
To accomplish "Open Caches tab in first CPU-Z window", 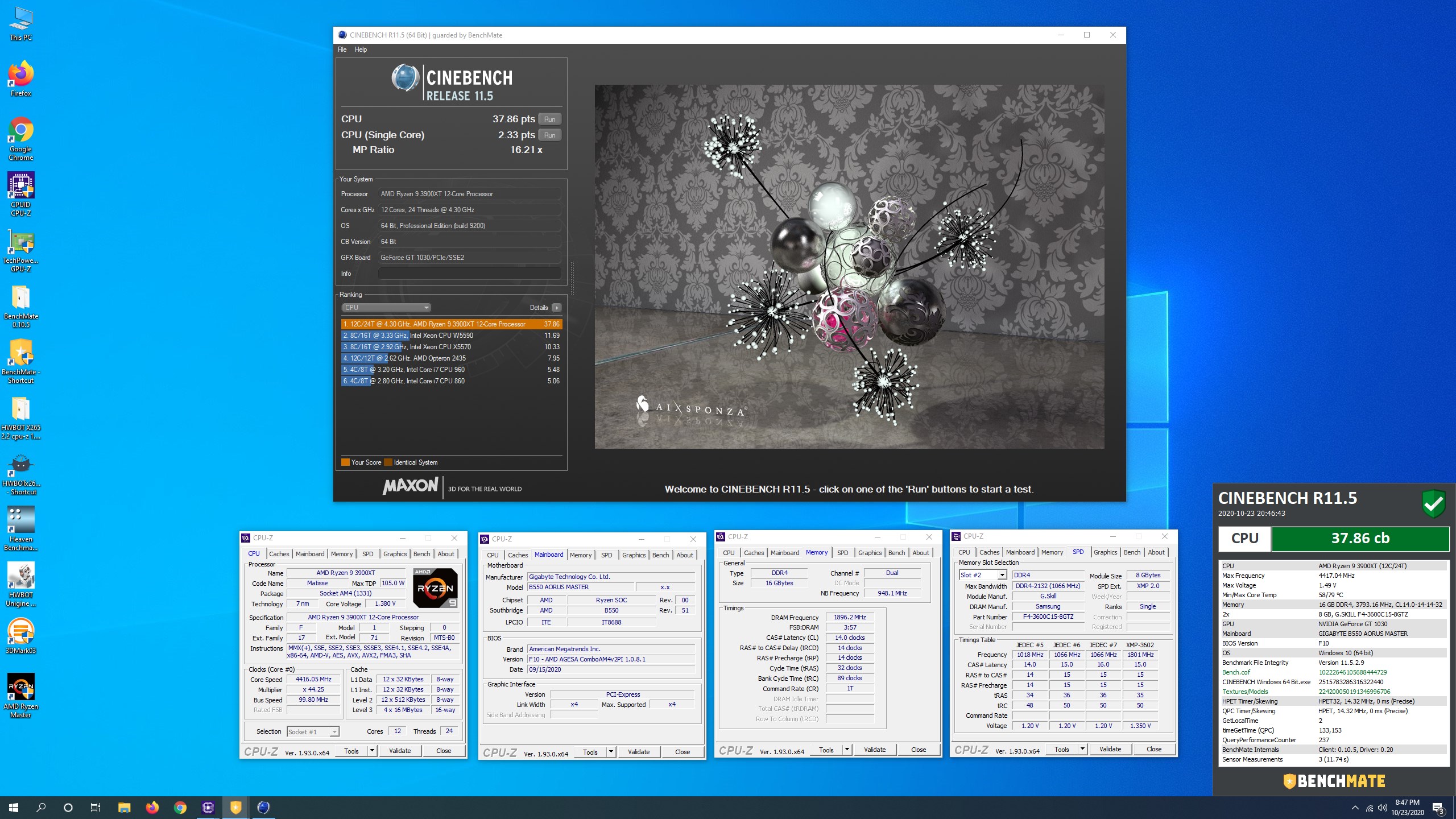I will 279,554.
